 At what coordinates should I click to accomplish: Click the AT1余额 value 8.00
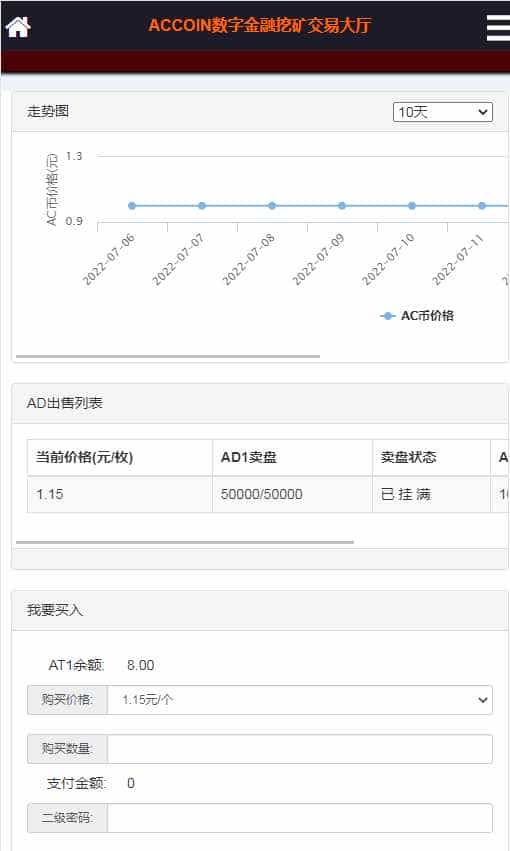coord(141,665)
